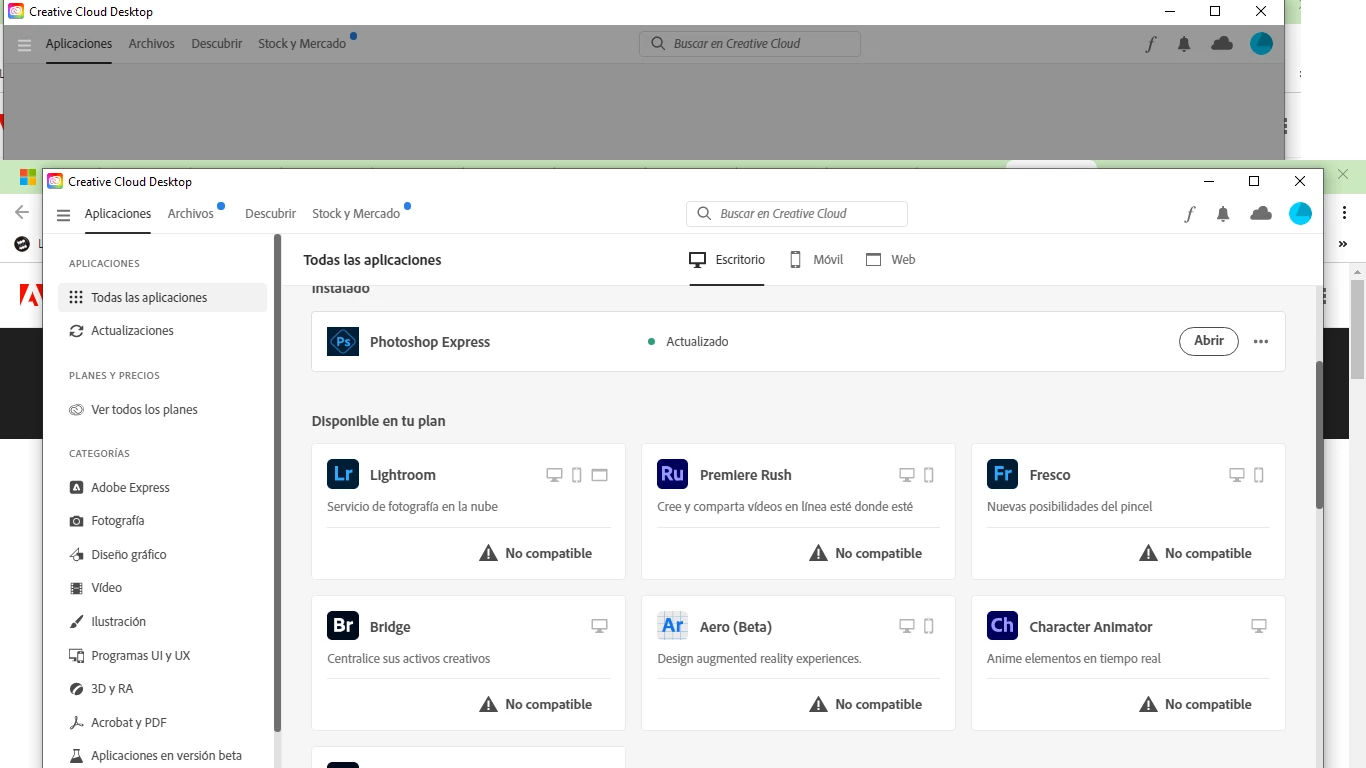Click the desktop platform icon on Bridge card
Viewport: 1366px width, 768px height.
pos(599,627)
